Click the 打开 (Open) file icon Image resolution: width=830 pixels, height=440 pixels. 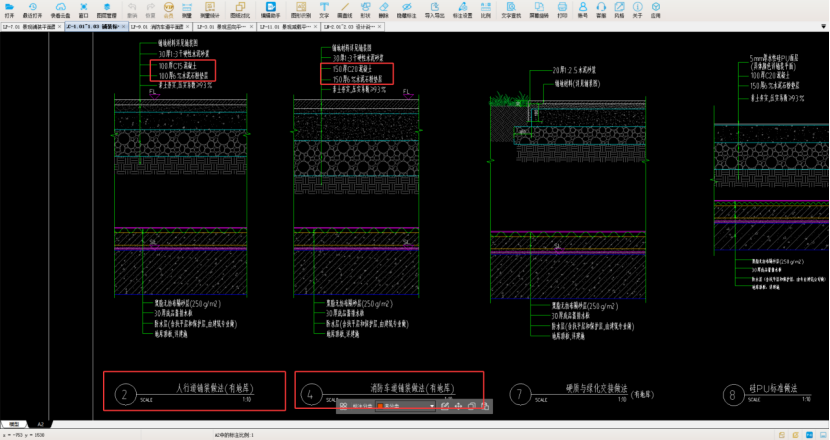(9, 9)
